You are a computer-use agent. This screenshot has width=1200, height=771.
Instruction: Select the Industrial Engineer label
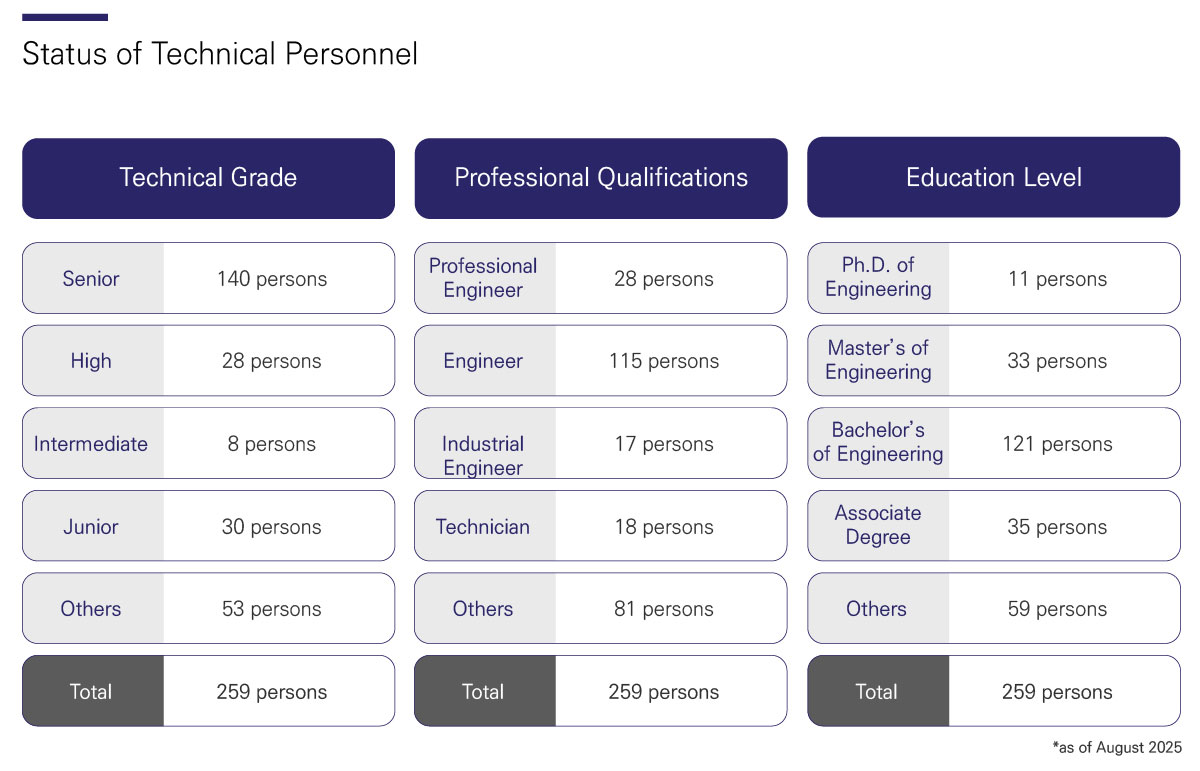point(483,455)
